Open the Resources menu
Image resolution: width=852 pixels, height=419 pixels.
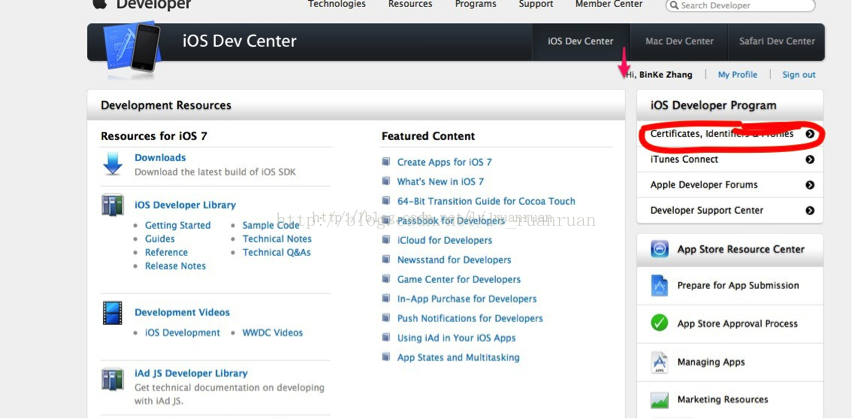coord(410,4)
